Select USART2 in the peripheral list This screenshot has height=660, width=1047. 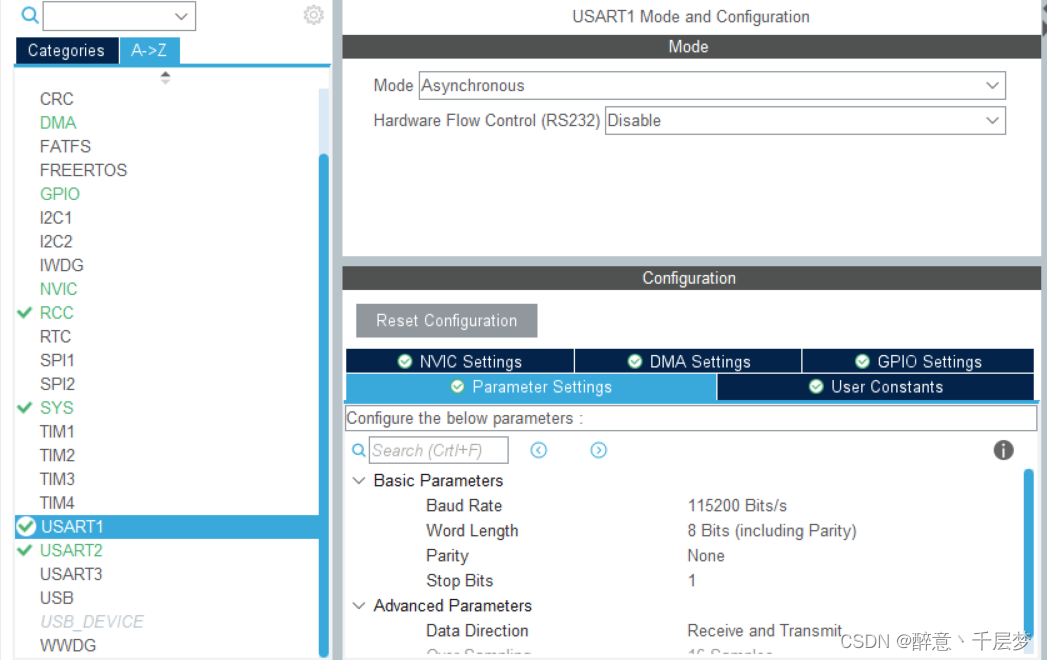pos(71,550)
